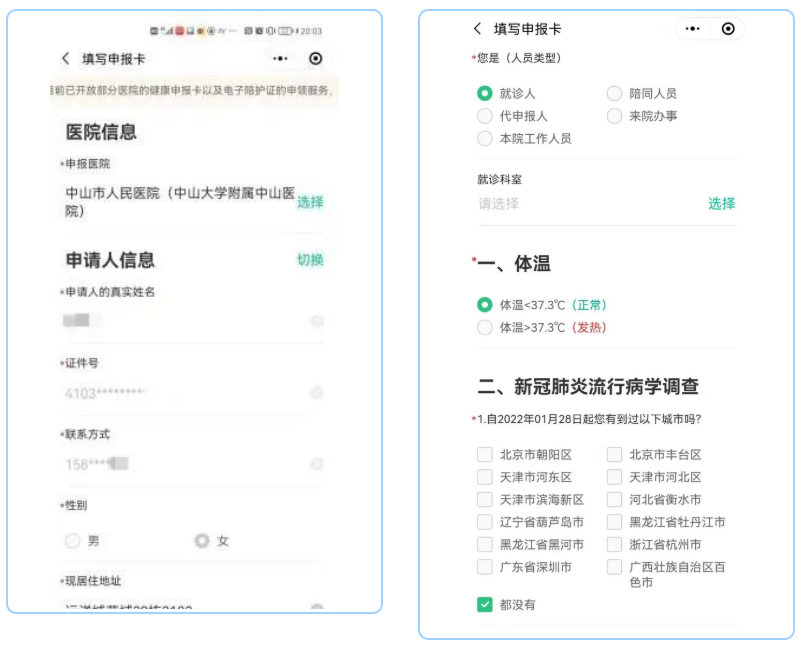
Task: Tick the 浙江省杭州市 checkbox
Action: coord(615,545)
